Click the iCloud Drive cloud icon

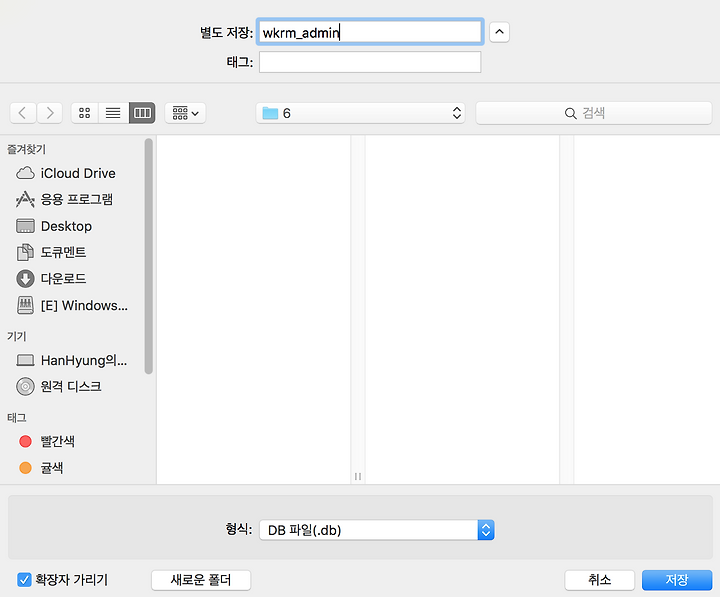[25, 173]
